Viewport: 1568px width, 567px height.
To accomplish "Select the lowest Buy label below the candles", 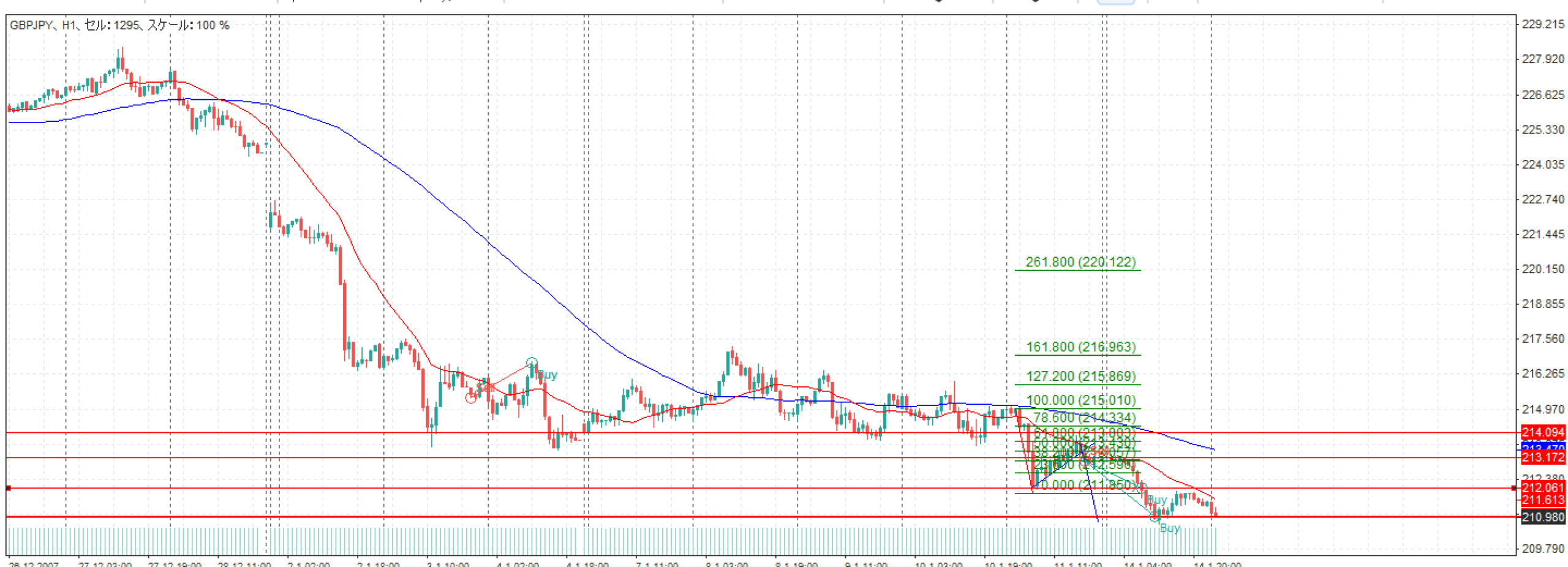I will (1169, 528).
